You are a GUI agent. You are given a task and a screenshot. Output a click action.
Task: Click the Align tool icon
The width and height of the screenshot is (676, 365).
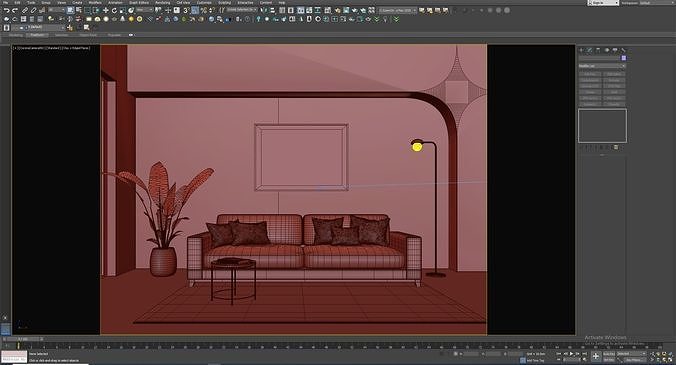pyautogui.click(x=272, y=10)
